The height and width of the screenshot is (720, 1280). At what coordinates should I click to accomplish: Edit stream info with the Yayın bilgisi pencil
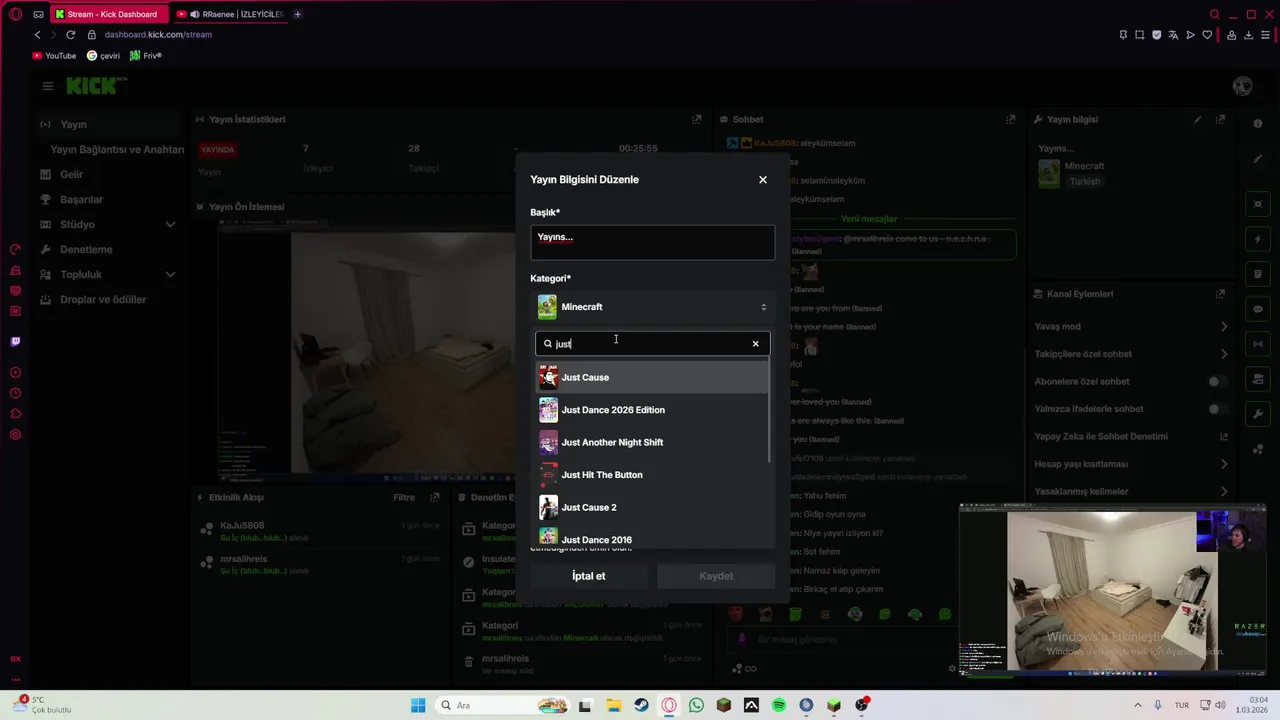point(1197,120)
